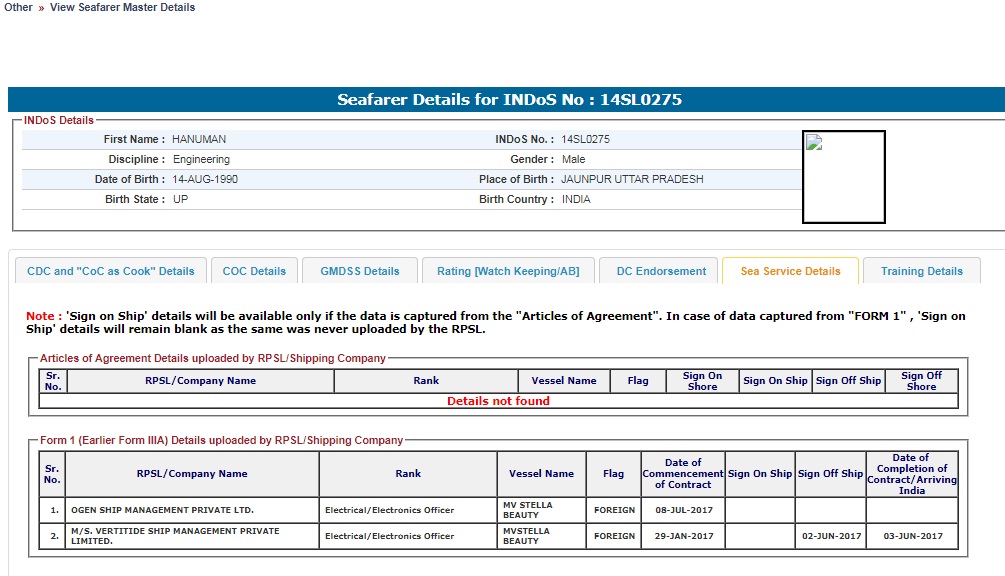The width and height of the screenshot is (1005, 576).
Task: Click the 02-JUN-2017 Sign Off Ship cell
Action: click(x=830, y=536)
